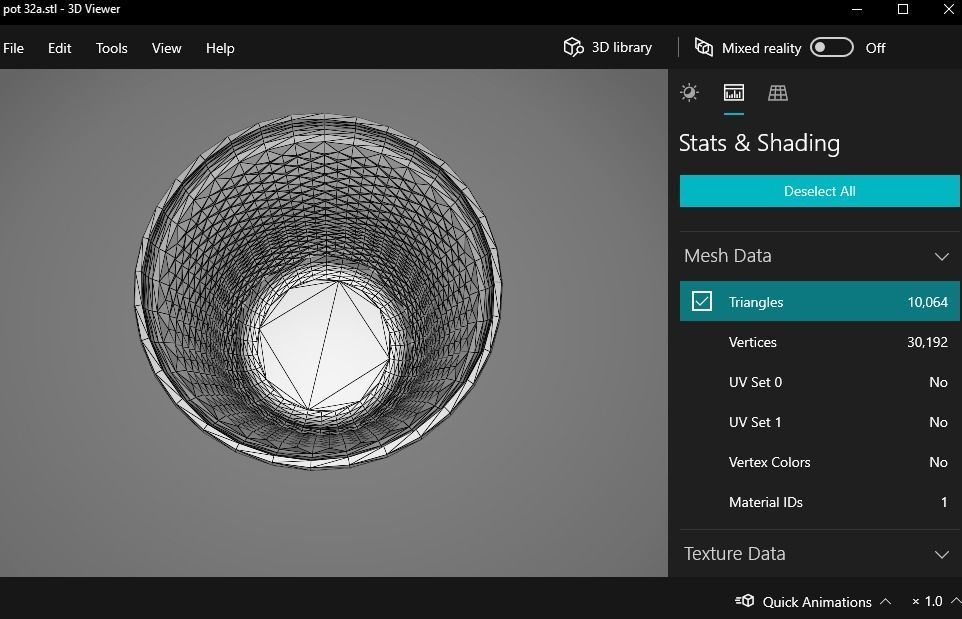
Task: Select the Stats & Shading chart tab
Action: 734,93
